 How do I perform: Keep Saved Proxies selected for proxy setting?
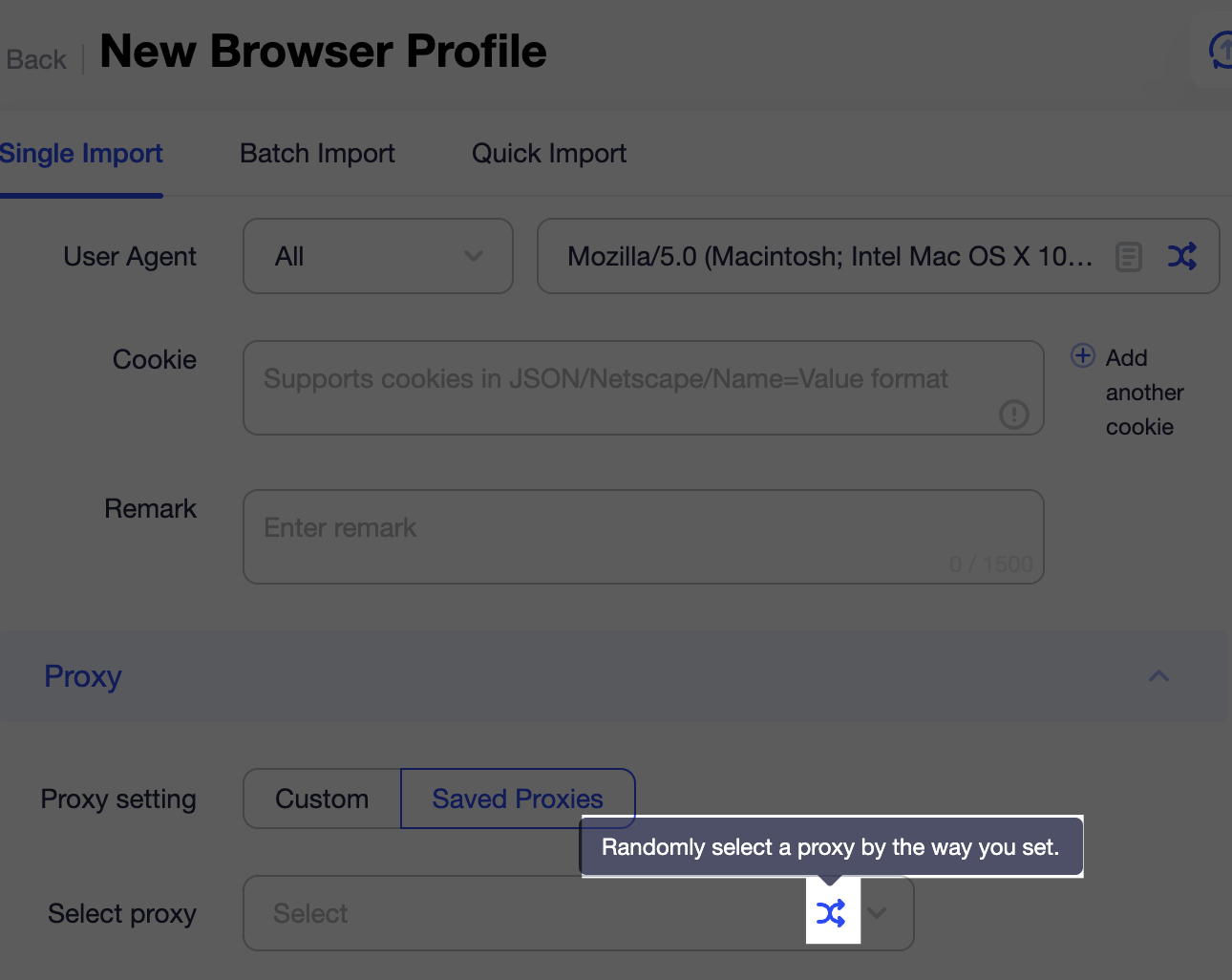pyautogui.click(x=518, y=799)
